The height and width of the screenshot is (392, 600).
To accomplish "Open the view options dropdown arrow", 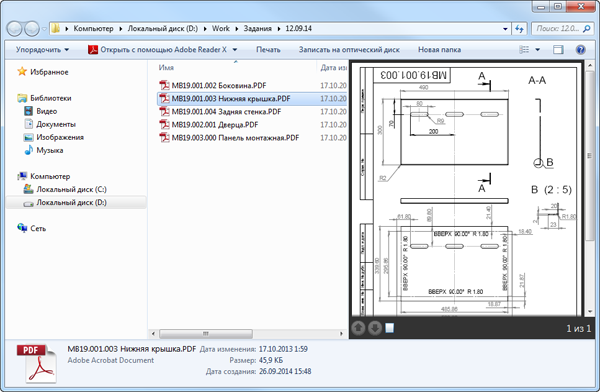I will (537, 49).
